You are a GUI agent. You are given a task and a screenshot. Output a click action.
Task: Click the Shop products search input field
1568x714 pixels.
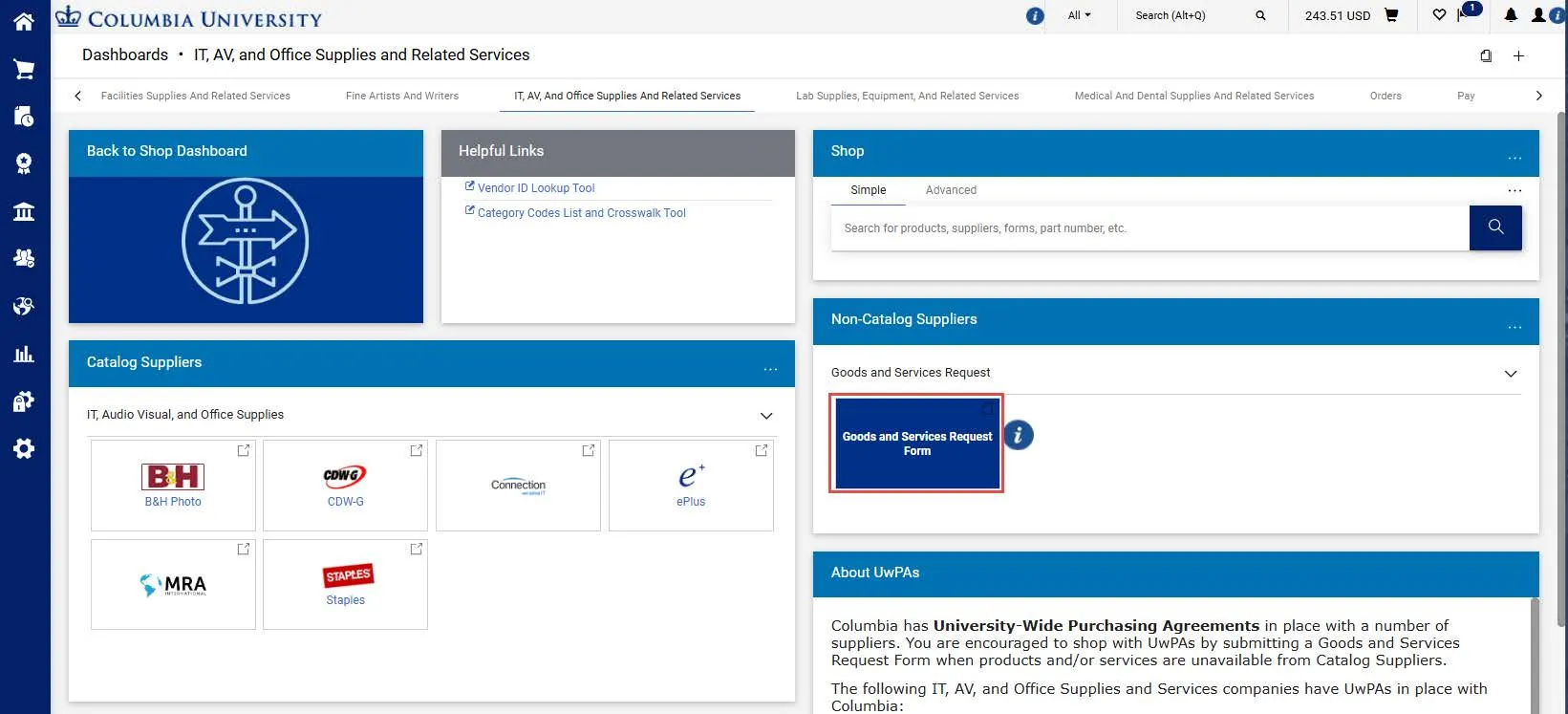pyautogui.click(x=1150, y=228)
